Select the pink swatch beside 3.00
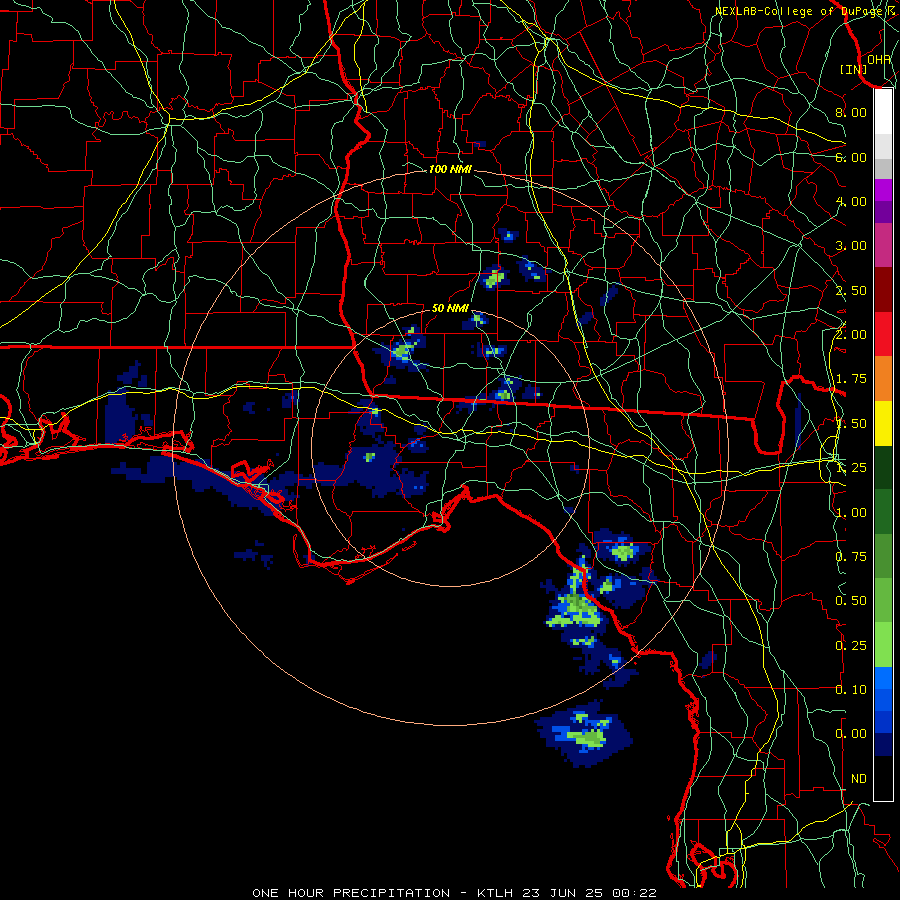Image resolution: width=900 pixels, height=900 pixels. coord(883,246)
